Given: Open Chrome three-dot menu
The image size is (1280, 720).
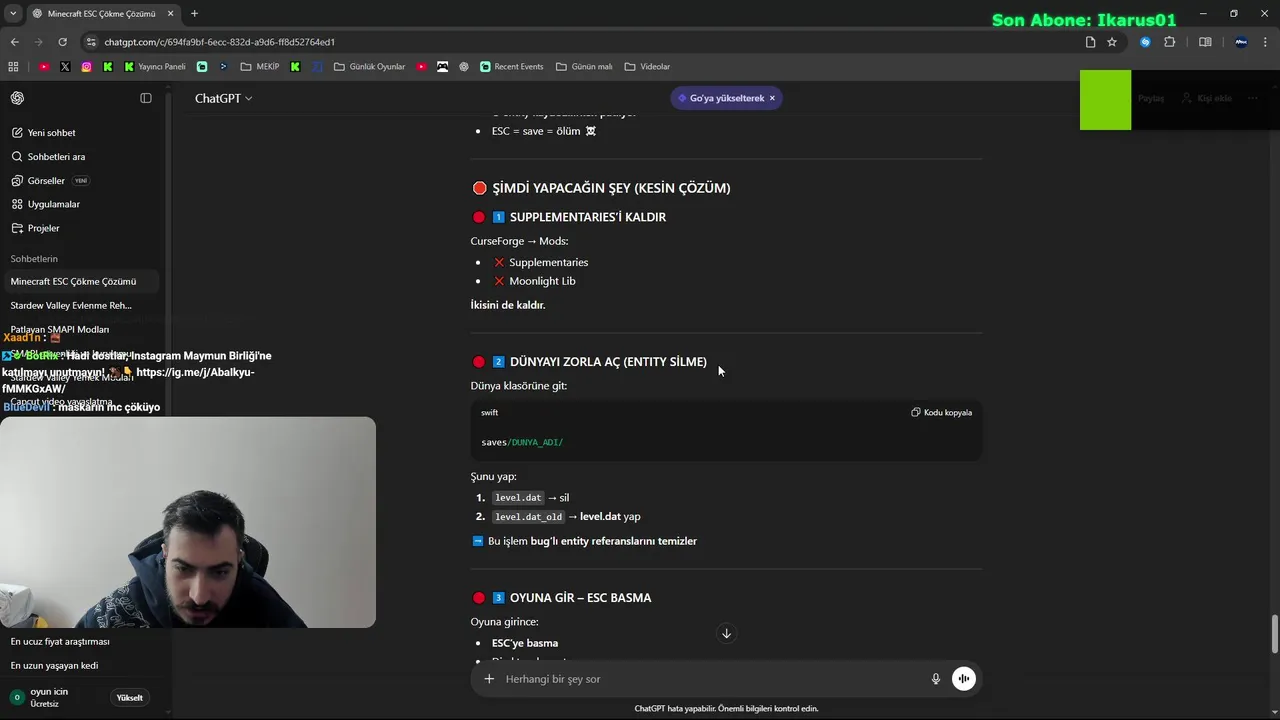Looking at the screenshot, I should (1266, 42).
